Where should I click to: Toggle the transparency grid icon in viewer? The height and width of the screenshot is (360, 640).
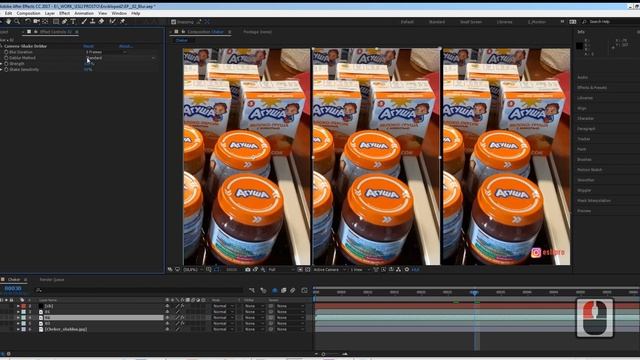(x=308, y=269)
